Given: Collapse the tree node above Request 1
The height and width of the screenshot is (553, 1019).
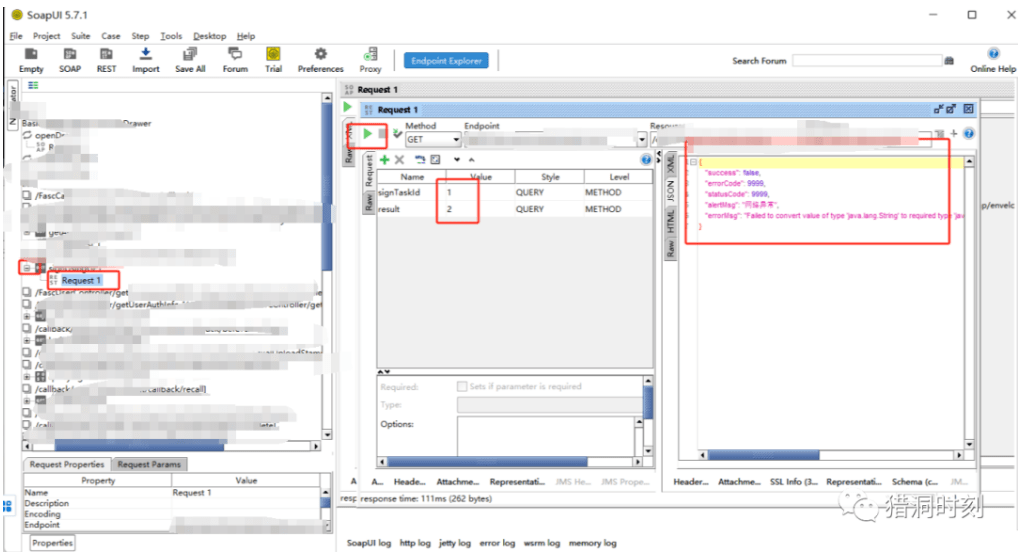Looking at the screenshot, I should tap(27, 267).
